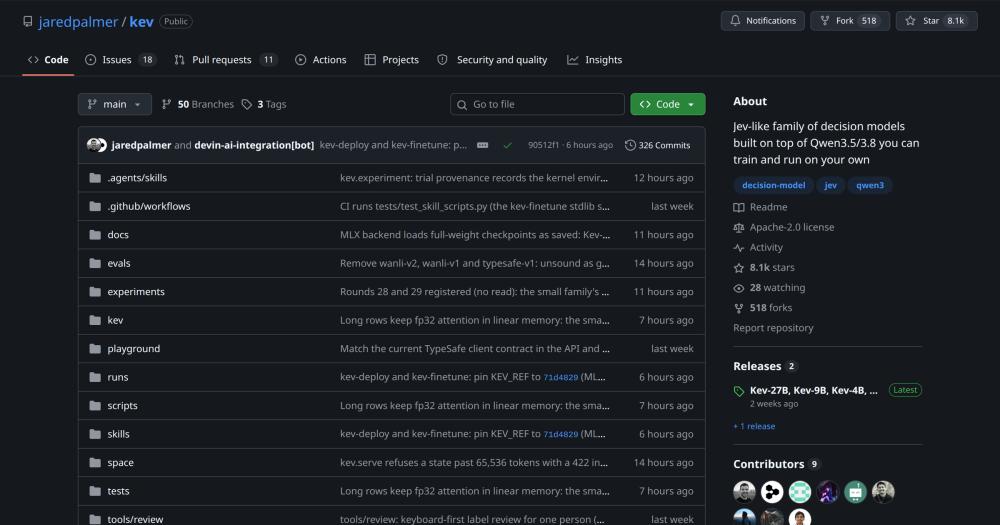The width and height of the screenshot is (1000, 525).
Task: Click the kev repository name link
Action: [x=141, y=22]
